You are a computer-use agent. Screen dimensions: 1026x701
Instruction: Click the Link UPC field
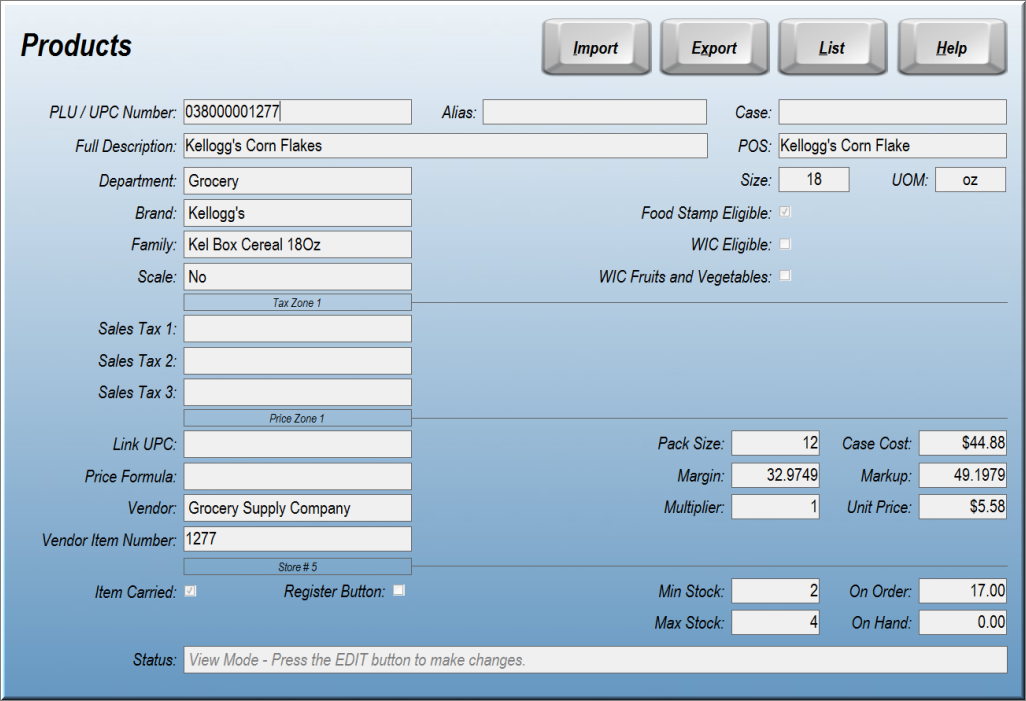point(297,444)
